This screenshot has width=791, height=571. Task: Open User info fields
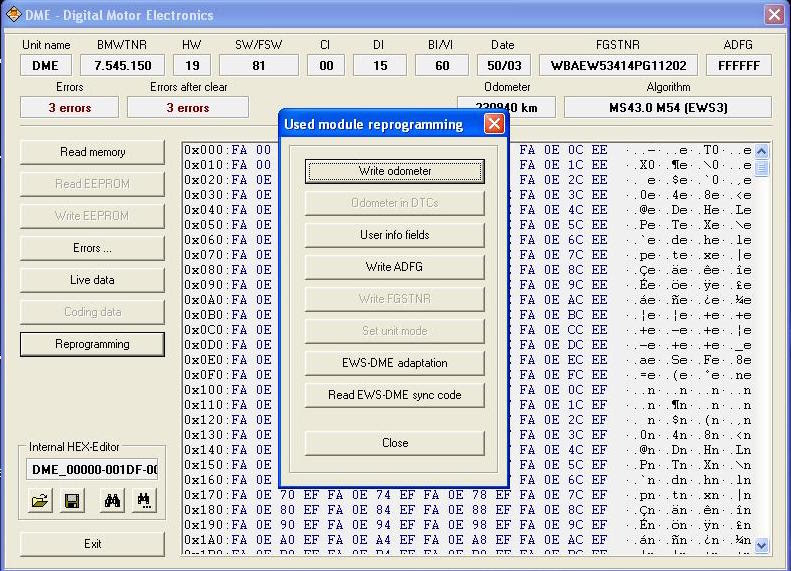point(394,235)
